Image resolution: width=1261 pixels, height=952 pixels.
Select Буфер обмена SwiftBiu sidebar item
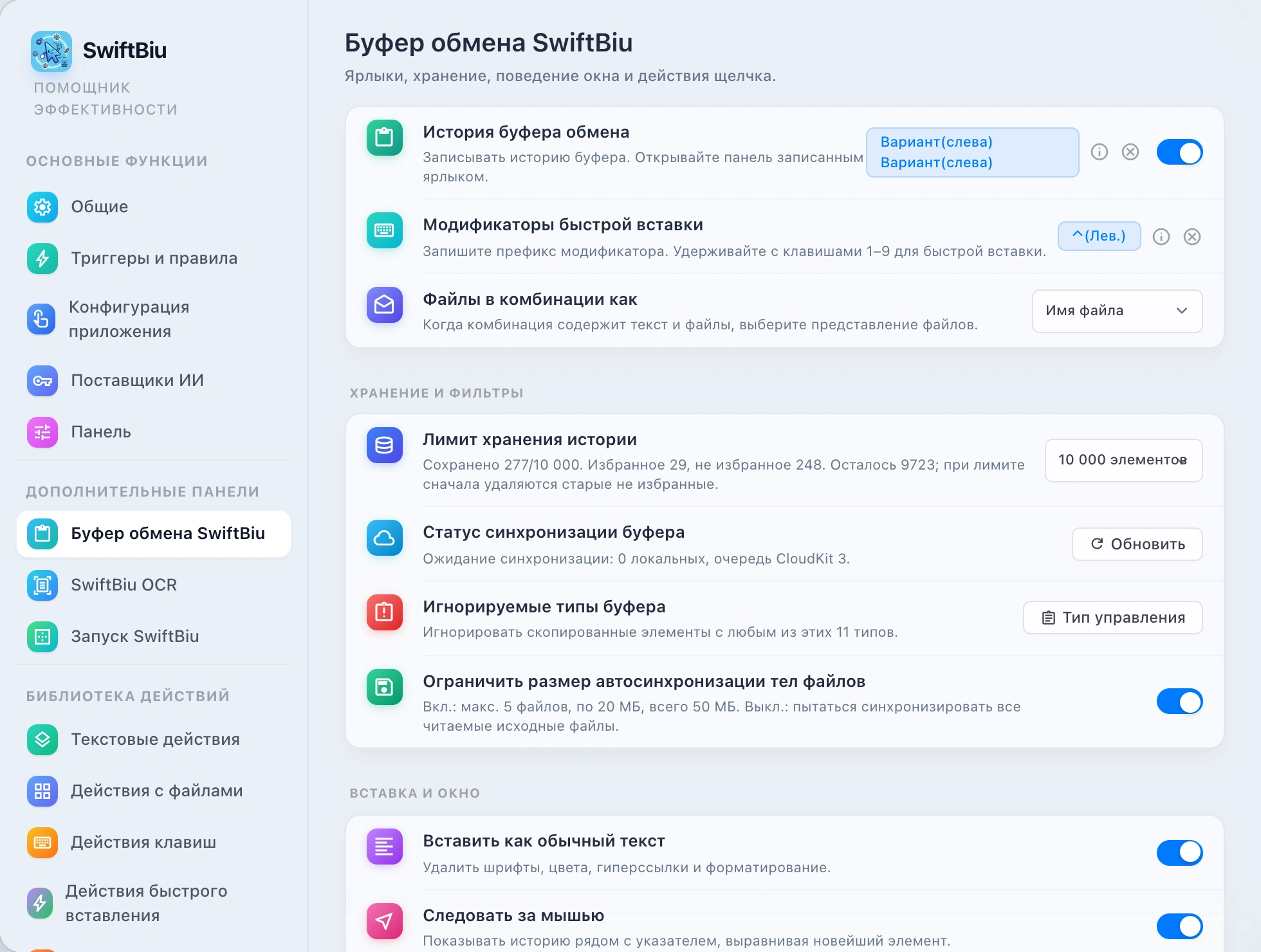click(154, 534)
